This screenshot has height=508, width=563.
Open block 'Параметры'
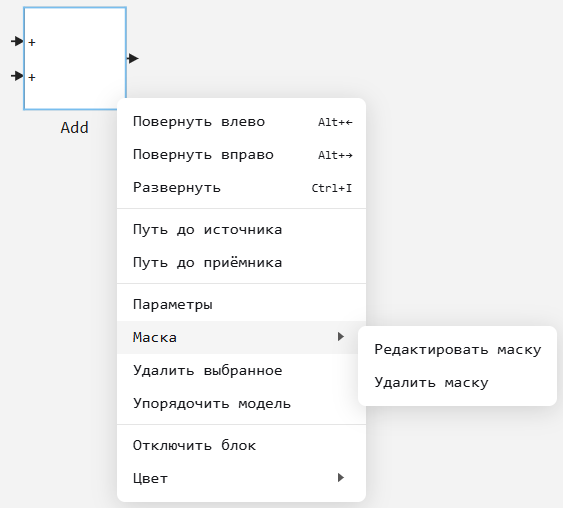tap(241, 304)
